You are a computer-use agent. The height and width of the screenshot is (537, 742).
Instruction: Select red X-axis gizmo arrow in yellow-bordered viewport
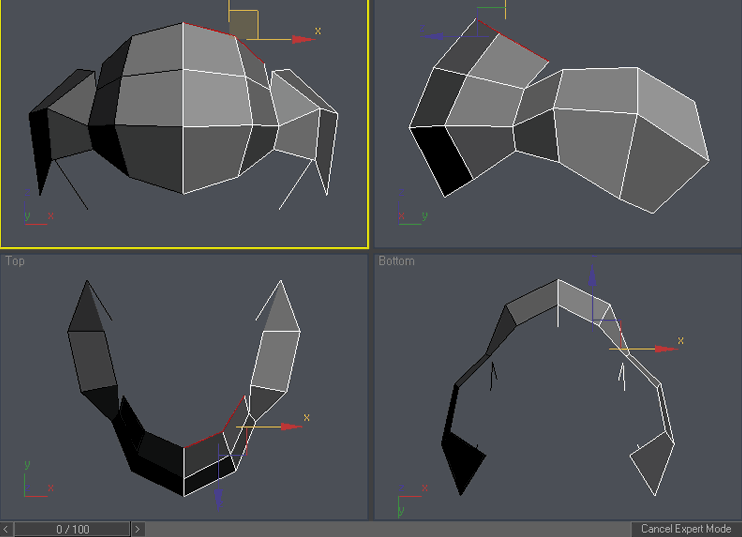coord(302,40)
